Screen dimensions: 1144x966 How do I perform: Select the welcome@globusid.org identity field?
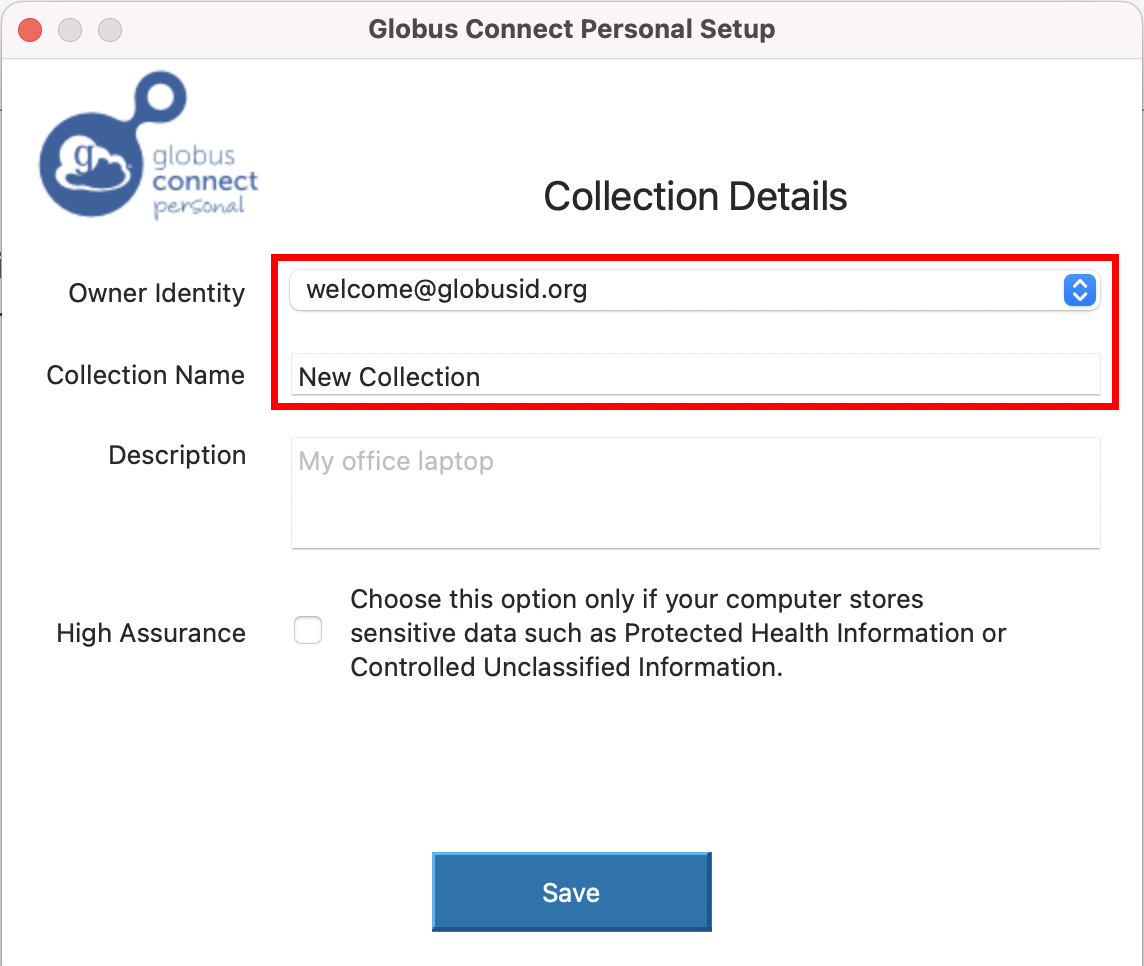pos(695,290)
